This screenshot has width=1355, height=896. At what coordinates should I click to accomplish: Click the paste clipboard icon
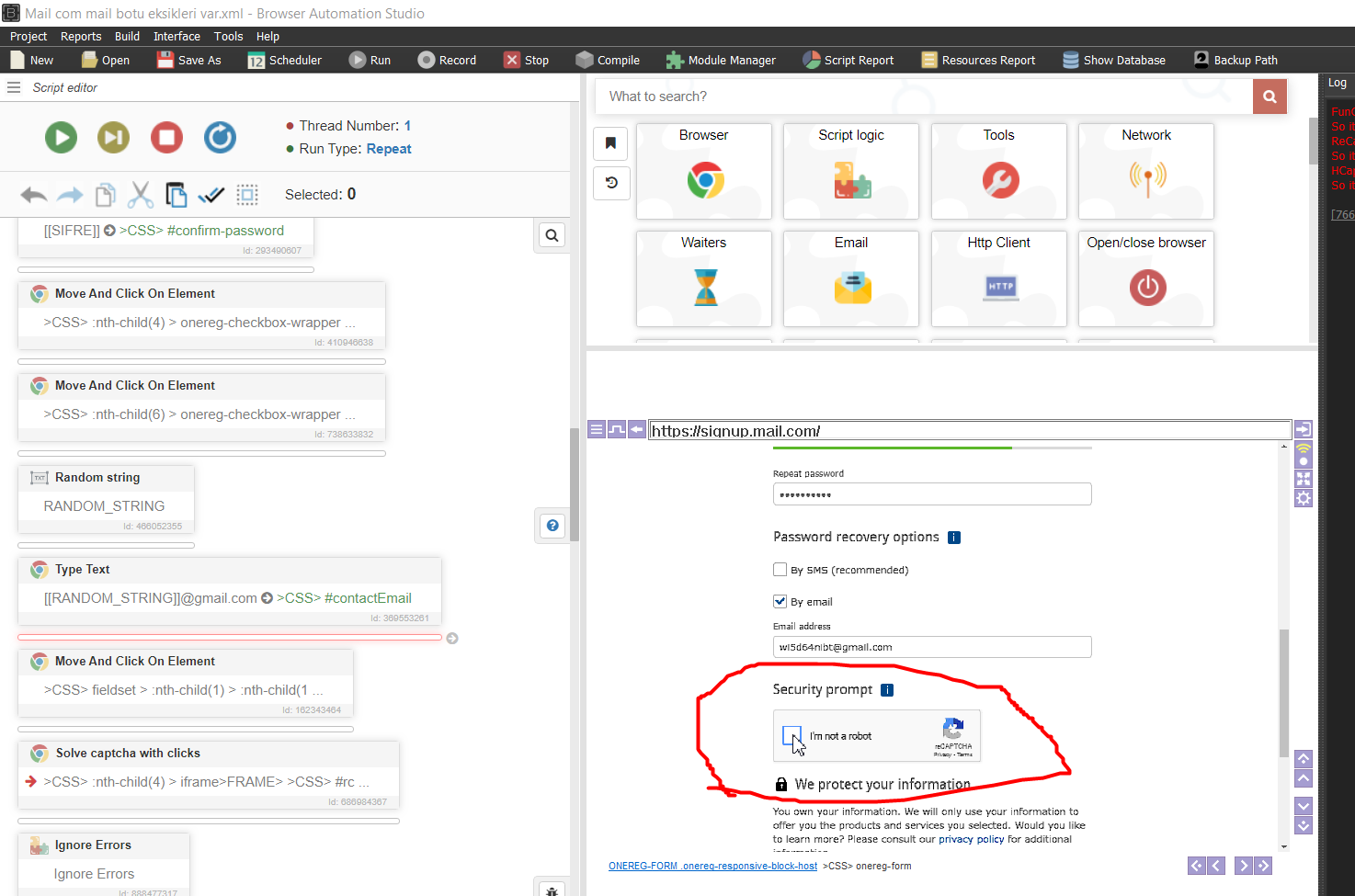click(x=176, y=195)
